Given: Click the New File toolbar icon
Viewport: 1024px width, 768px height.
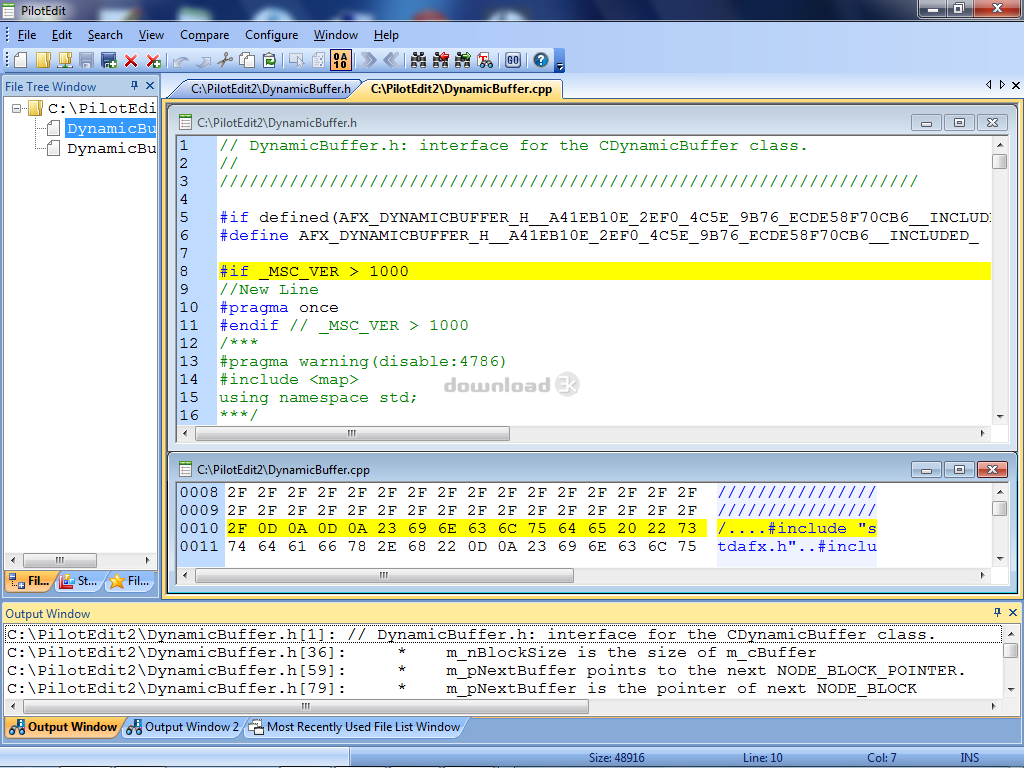Looking at the screenshot, I should point(21,61).
